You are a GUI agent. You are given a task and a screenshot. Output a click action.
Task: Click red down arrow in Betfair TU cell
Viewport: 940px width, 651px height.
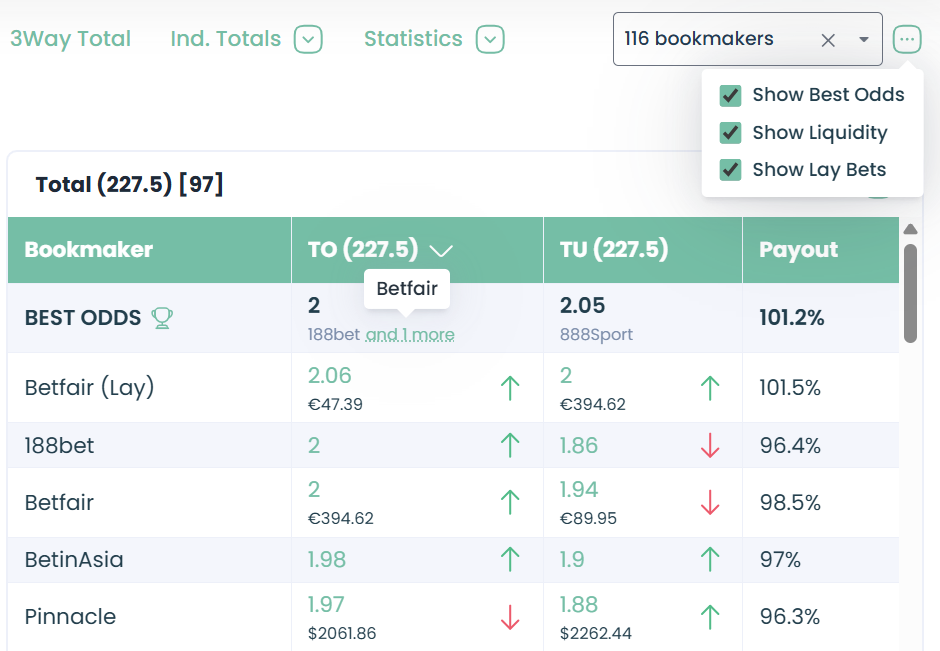coord(710,502)
